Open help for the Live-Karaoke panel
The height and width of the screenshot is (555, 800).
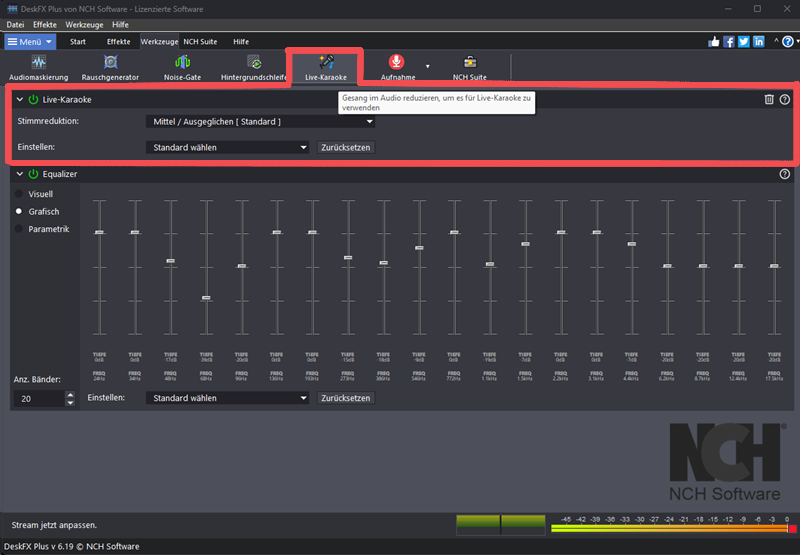(785, 99)
